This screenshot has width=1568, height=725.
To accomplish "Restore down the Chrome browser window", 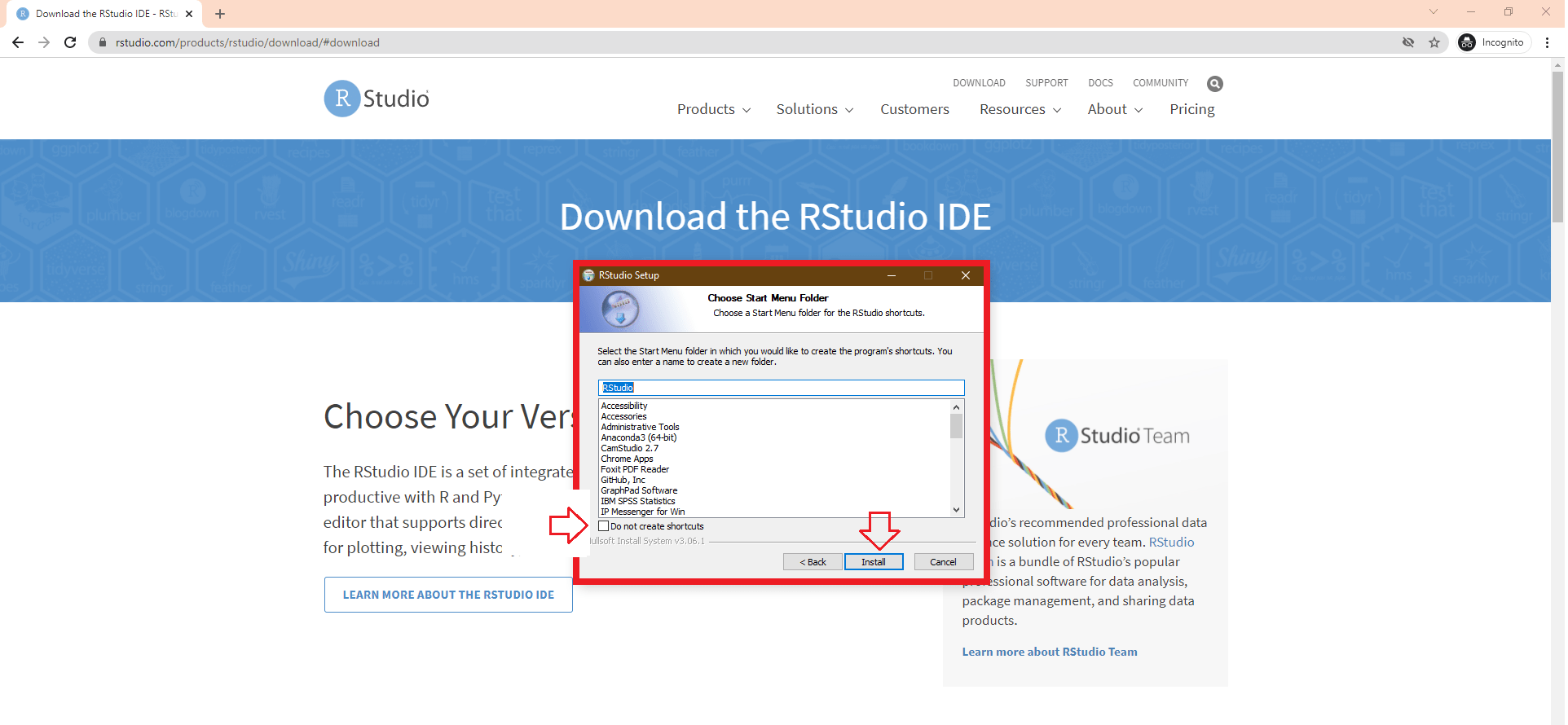I will (x=1509, y=11).
